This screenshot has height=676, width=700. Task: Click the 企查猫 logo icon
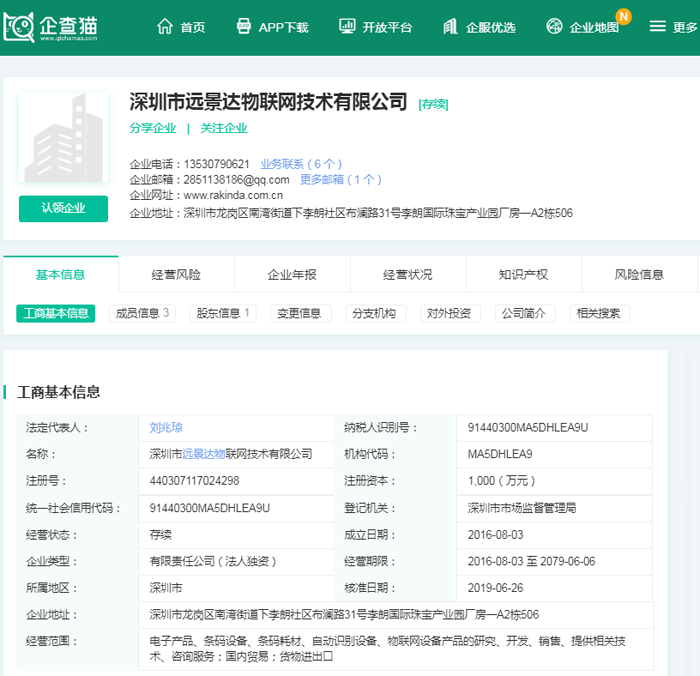tap(19, 27)
